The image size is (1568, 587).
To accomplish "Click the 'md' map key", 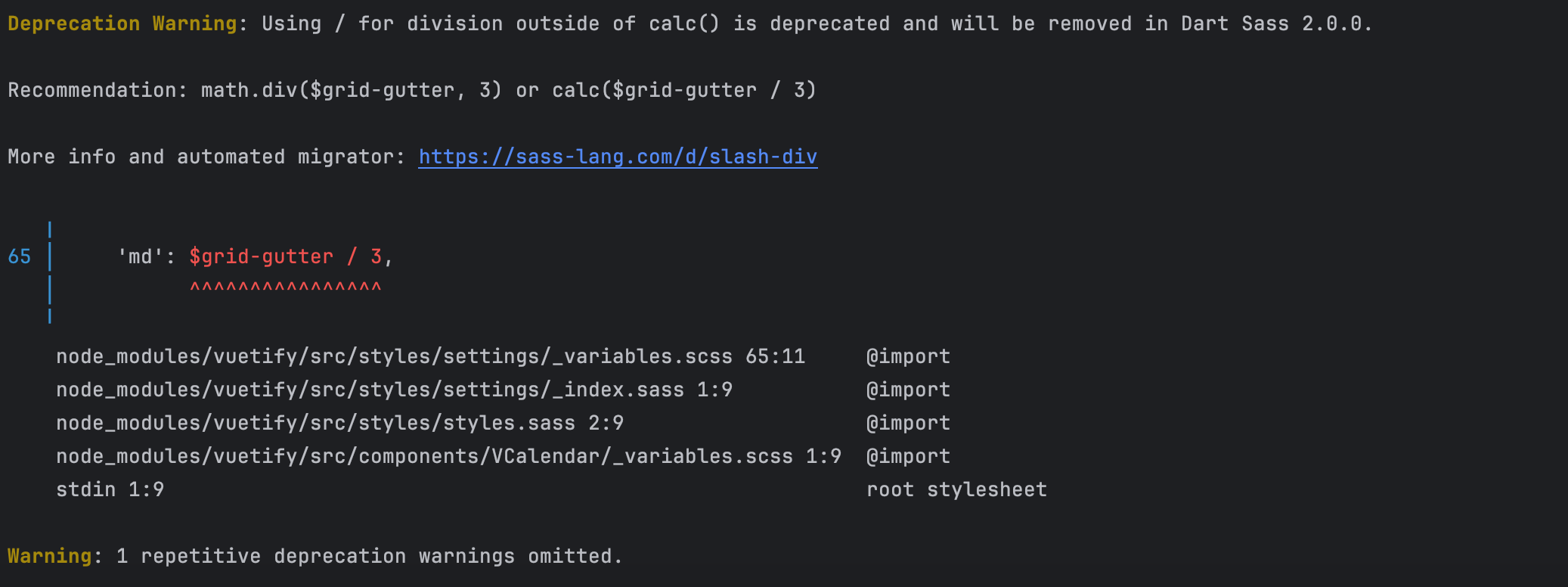I will pos(140,256).
